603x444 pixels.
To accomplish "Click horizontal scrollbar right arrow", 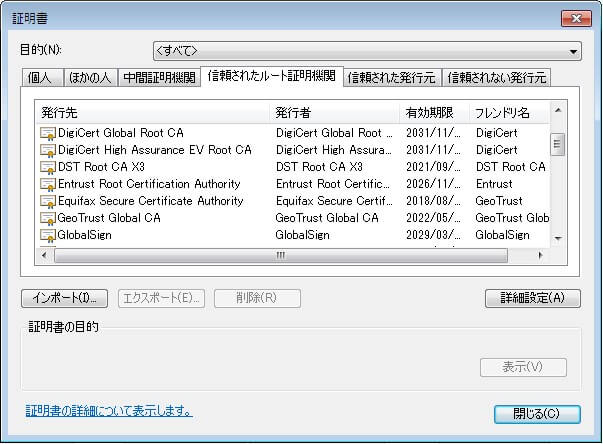I will click(540, 256).
